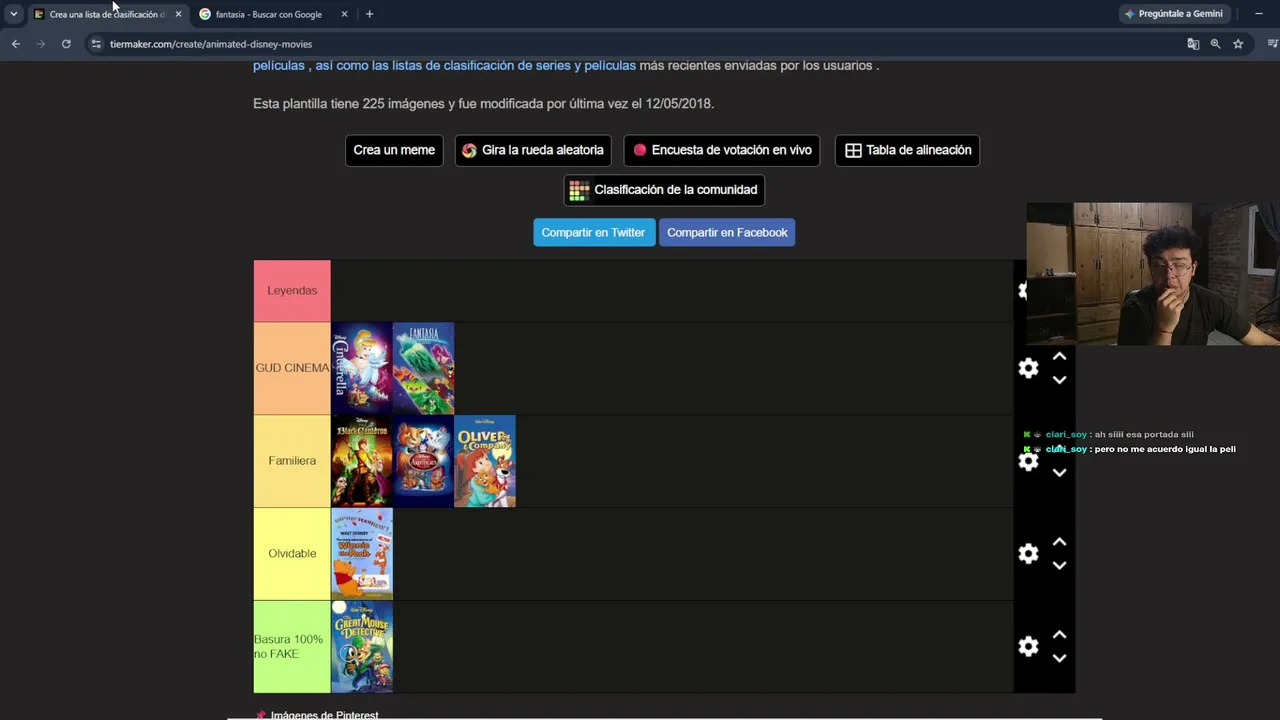This screenshot has height=720, width=1280.
Task: Switch to 'fantasia - Buscar con Google' tab
Action: point(273,14)
